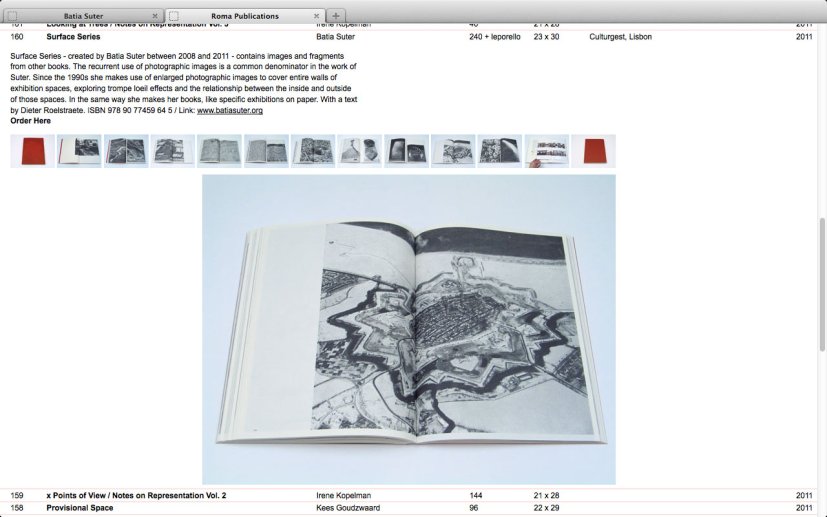This screenshot has height=517, width=827.
Task: Select seventh thumbnail of book spread
Action: point(313,151)
